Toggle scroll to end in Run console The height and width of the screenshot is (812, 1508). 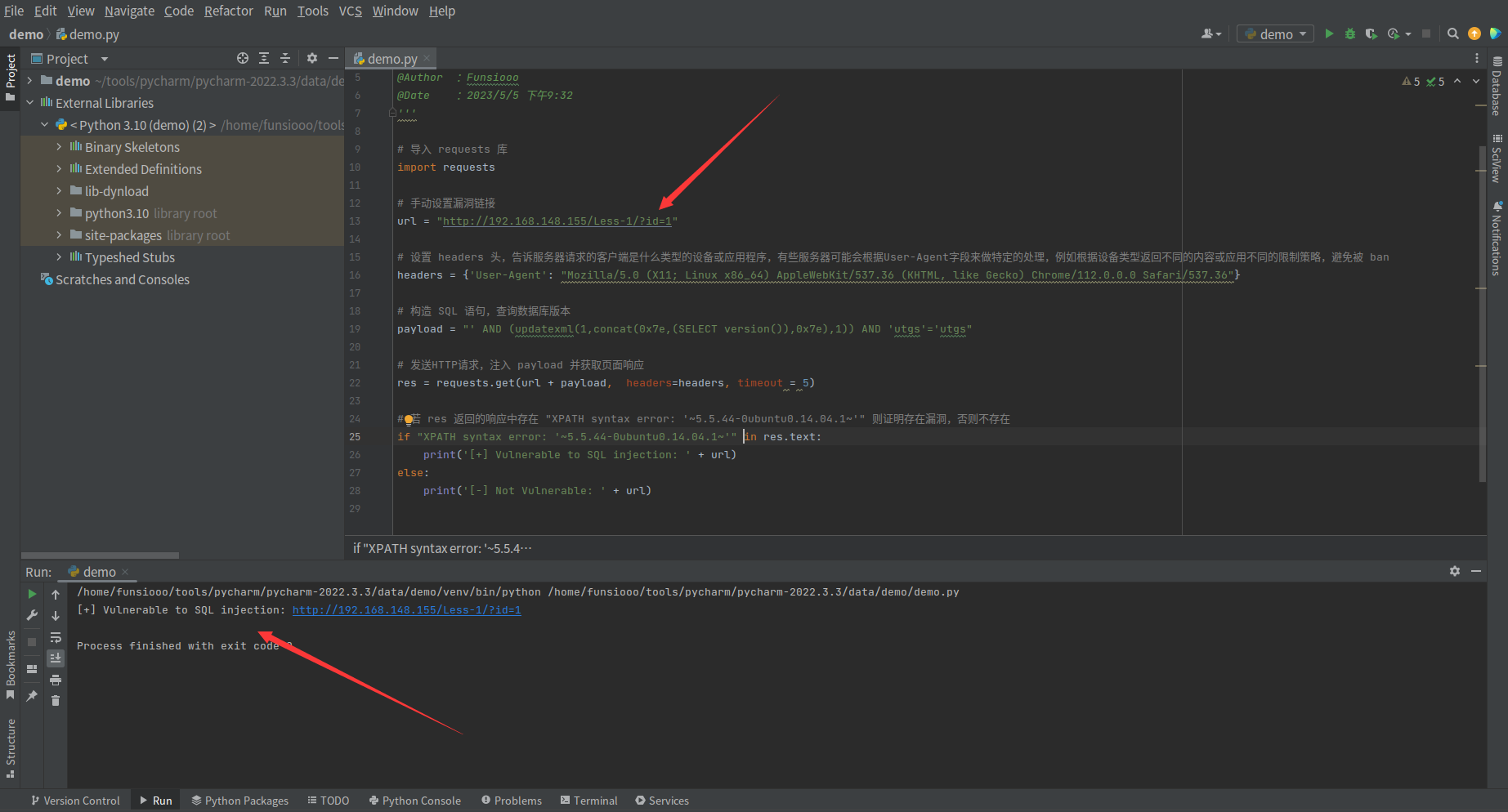click(x=56, y=658)
